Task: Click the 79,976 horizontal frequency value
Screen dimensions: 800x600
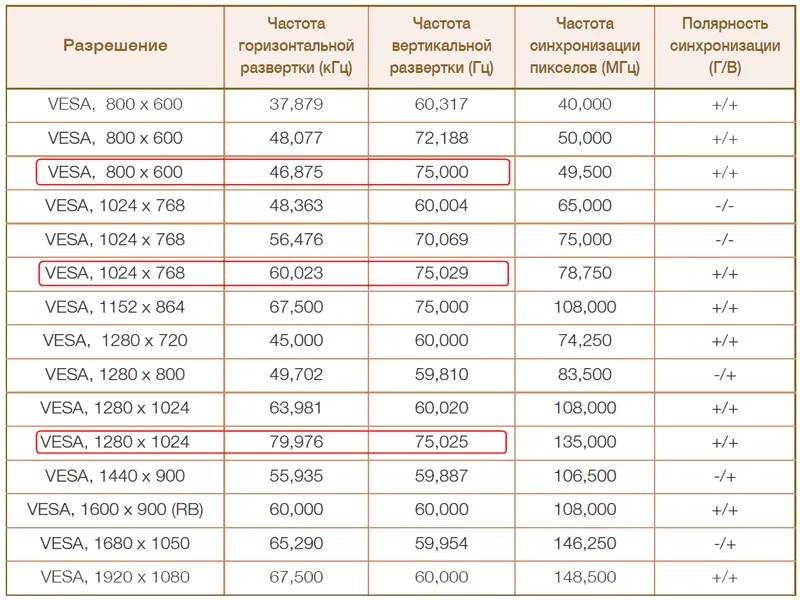Action: (x=296, y=442)
